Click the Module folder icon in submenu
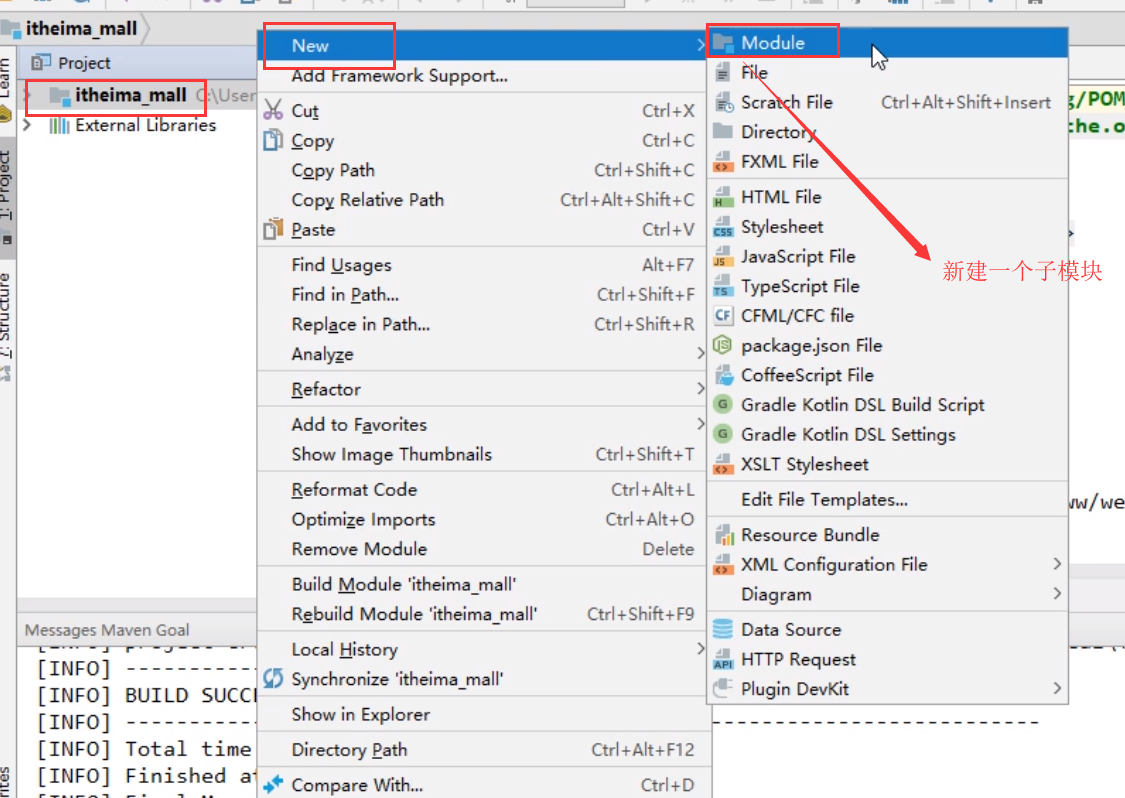The image size is (1125, 798). (722, 42)
